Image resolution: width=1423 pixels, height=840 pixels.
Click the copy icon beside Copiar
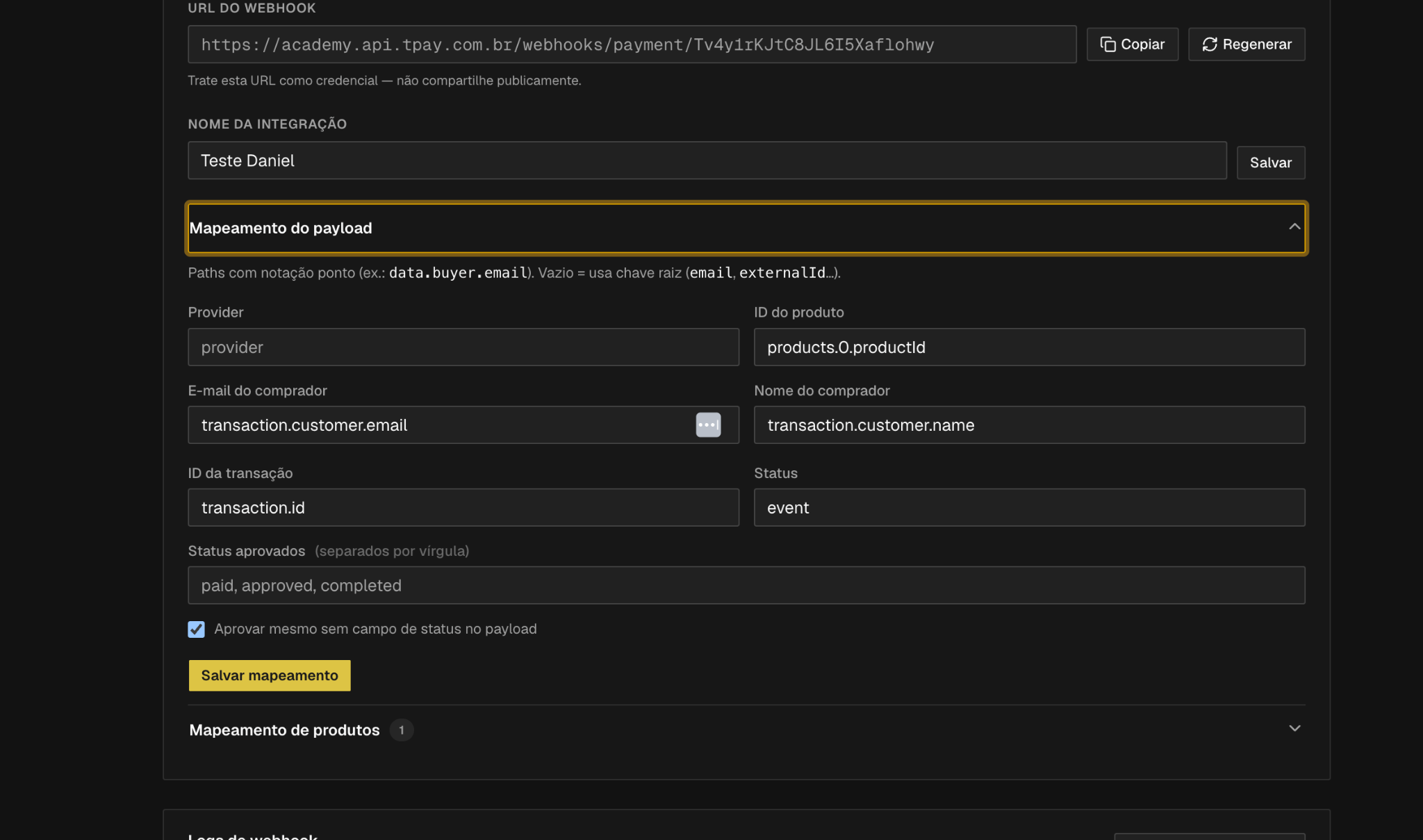tap(1108, 44)
